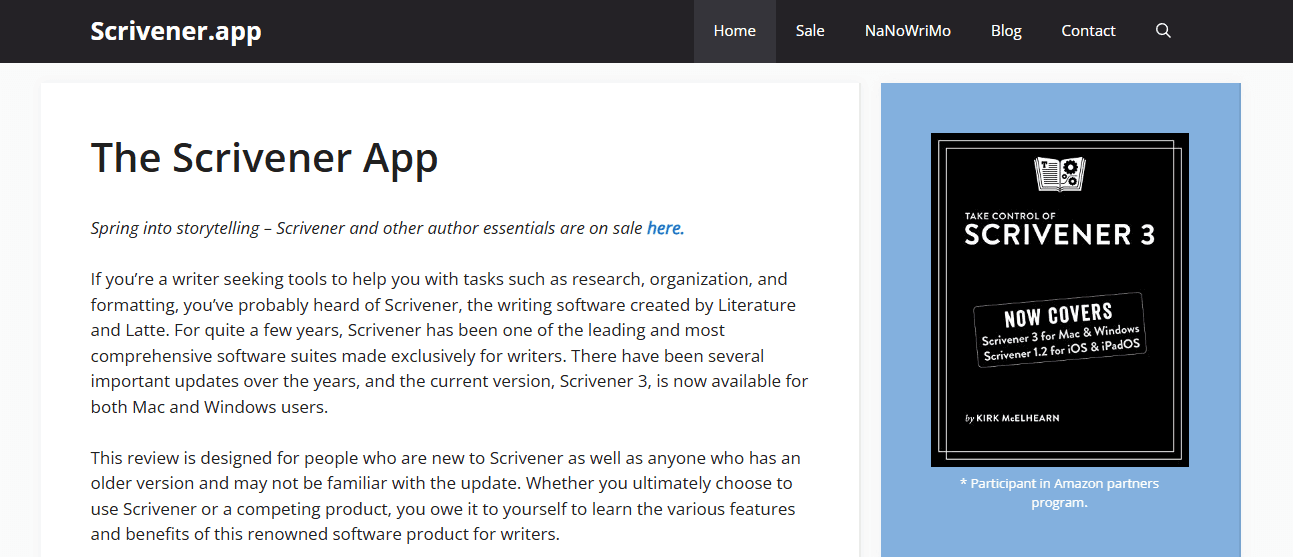The width and height of the screenshot is (1293, 557).
Task: Click the "NOW COVERS" badge on the book
Action: tap(1060, 330)
